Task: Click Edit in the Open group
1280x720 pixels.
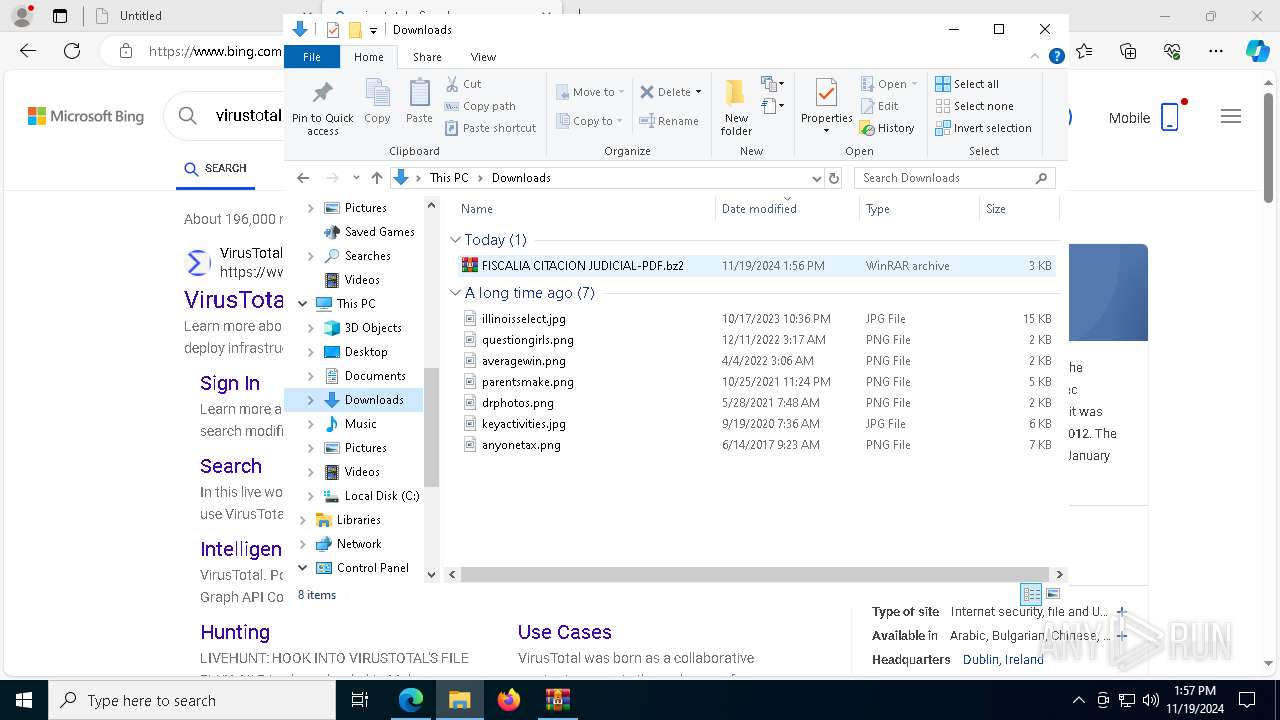Action: tap(879, 106)
